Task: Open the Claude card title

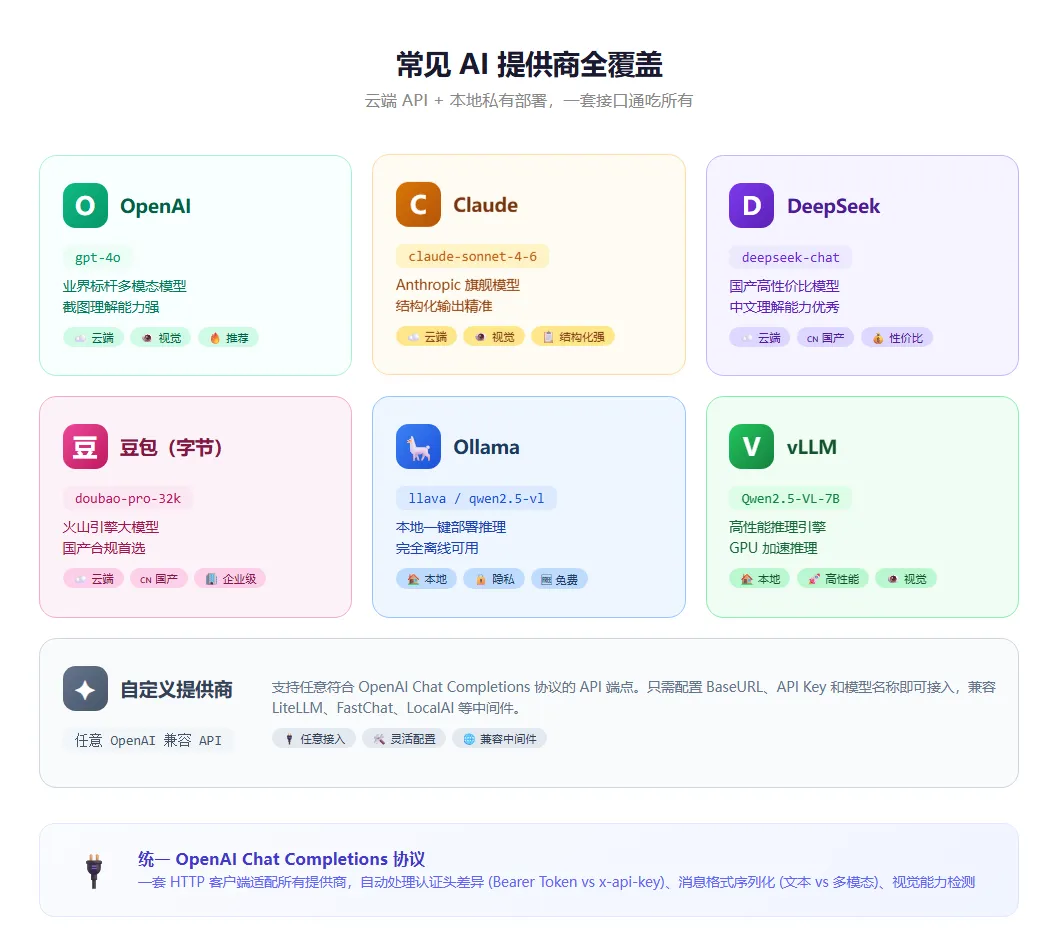Action: [x=486, y=205]
